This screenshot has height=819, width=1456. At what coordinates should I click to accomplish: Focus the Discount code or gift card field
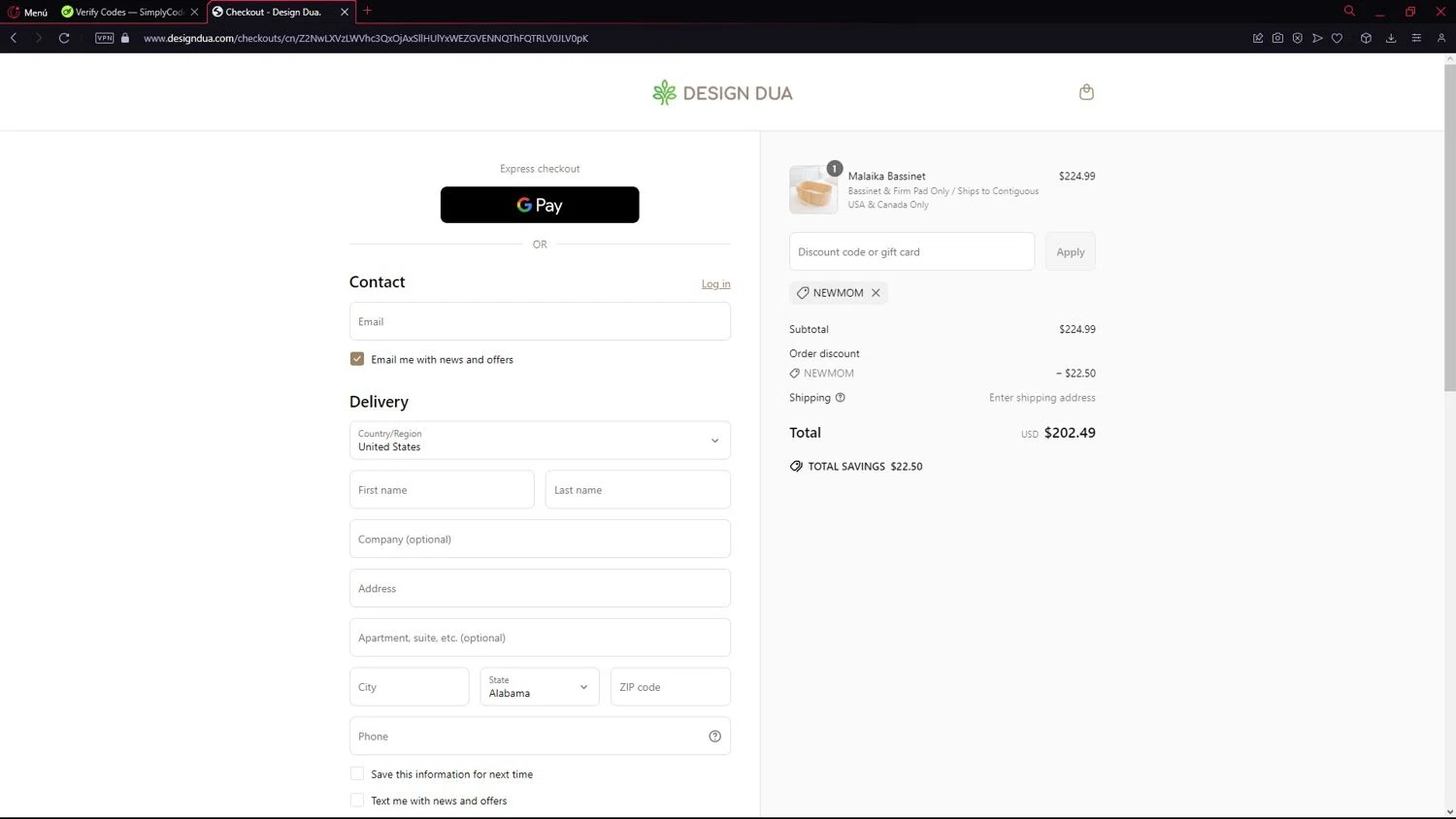click(x=911, y=251)
